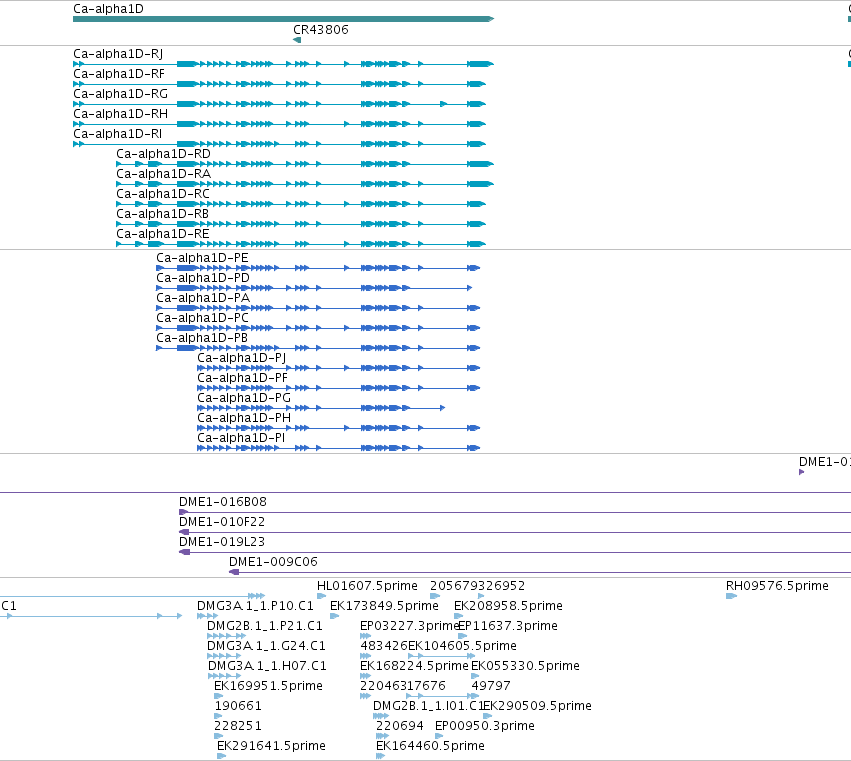Screen dimensions: 851x761
Task: Select the Ca-alpha1D-PG protein label
Action: (244, 398)
